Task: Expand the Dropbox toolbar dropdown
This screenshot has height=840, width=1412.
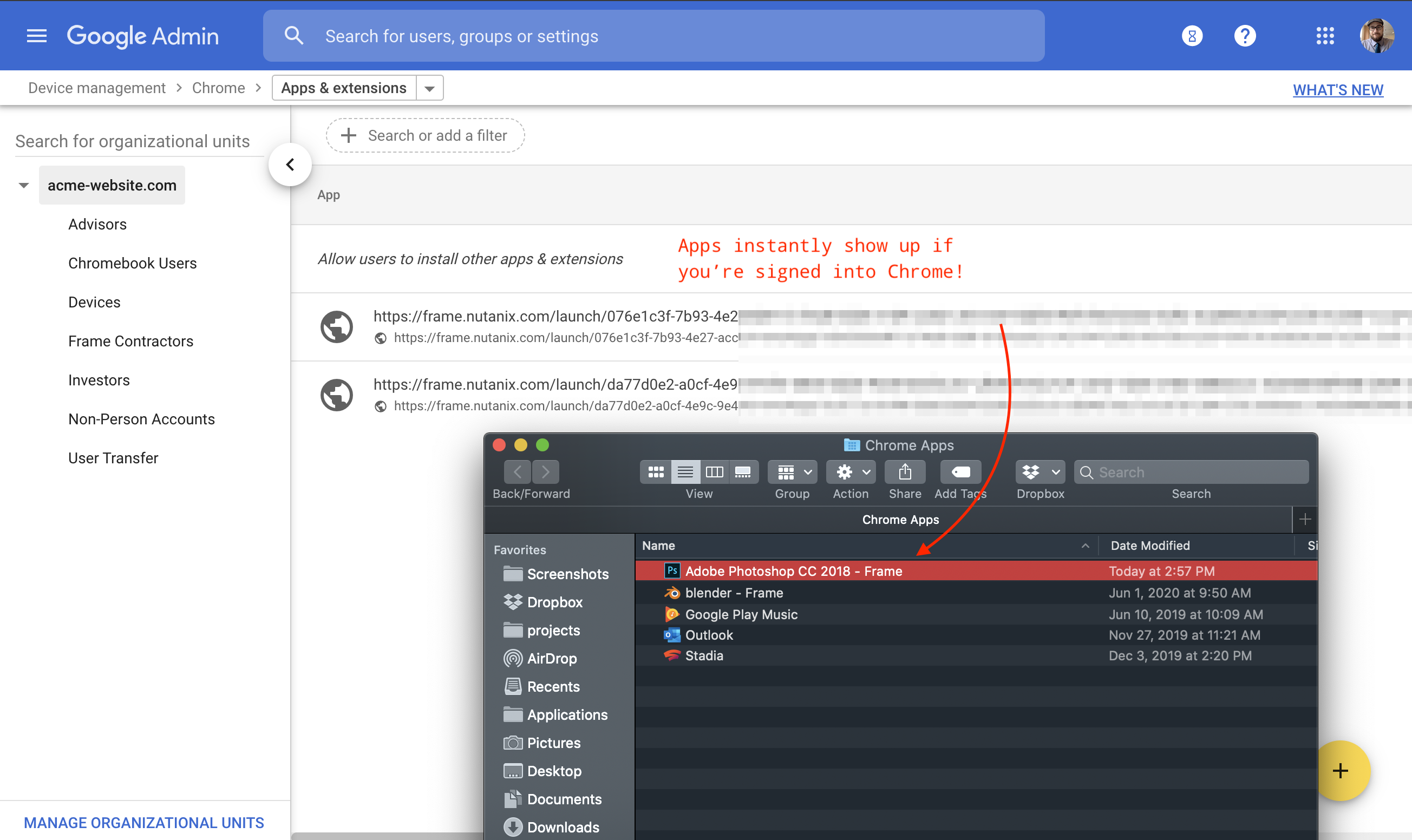Action: click(x=1040, y=472)
